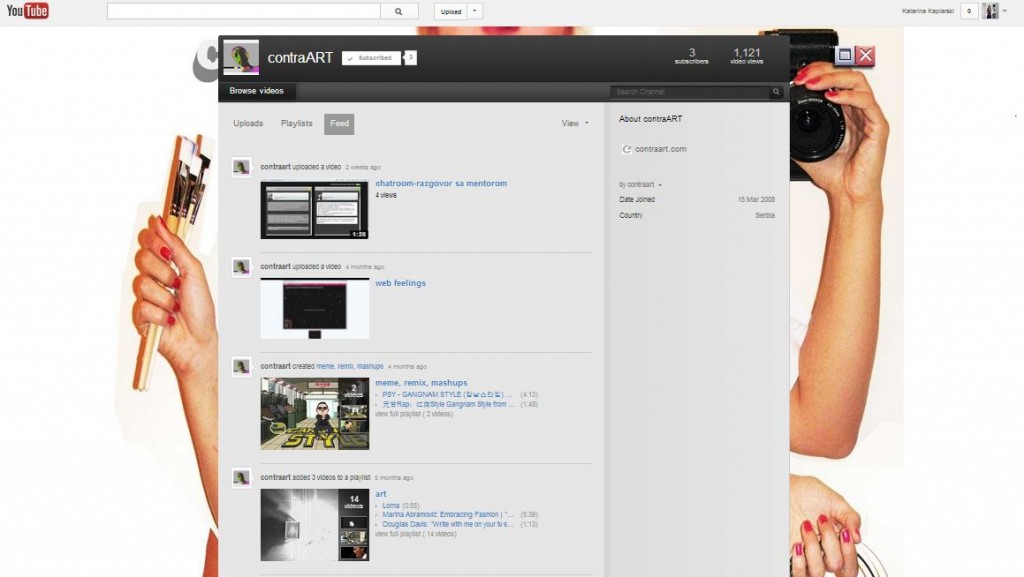Click the Upload button
The image size is (1024, 577).
pyautogui.click(x=451, y=11)
